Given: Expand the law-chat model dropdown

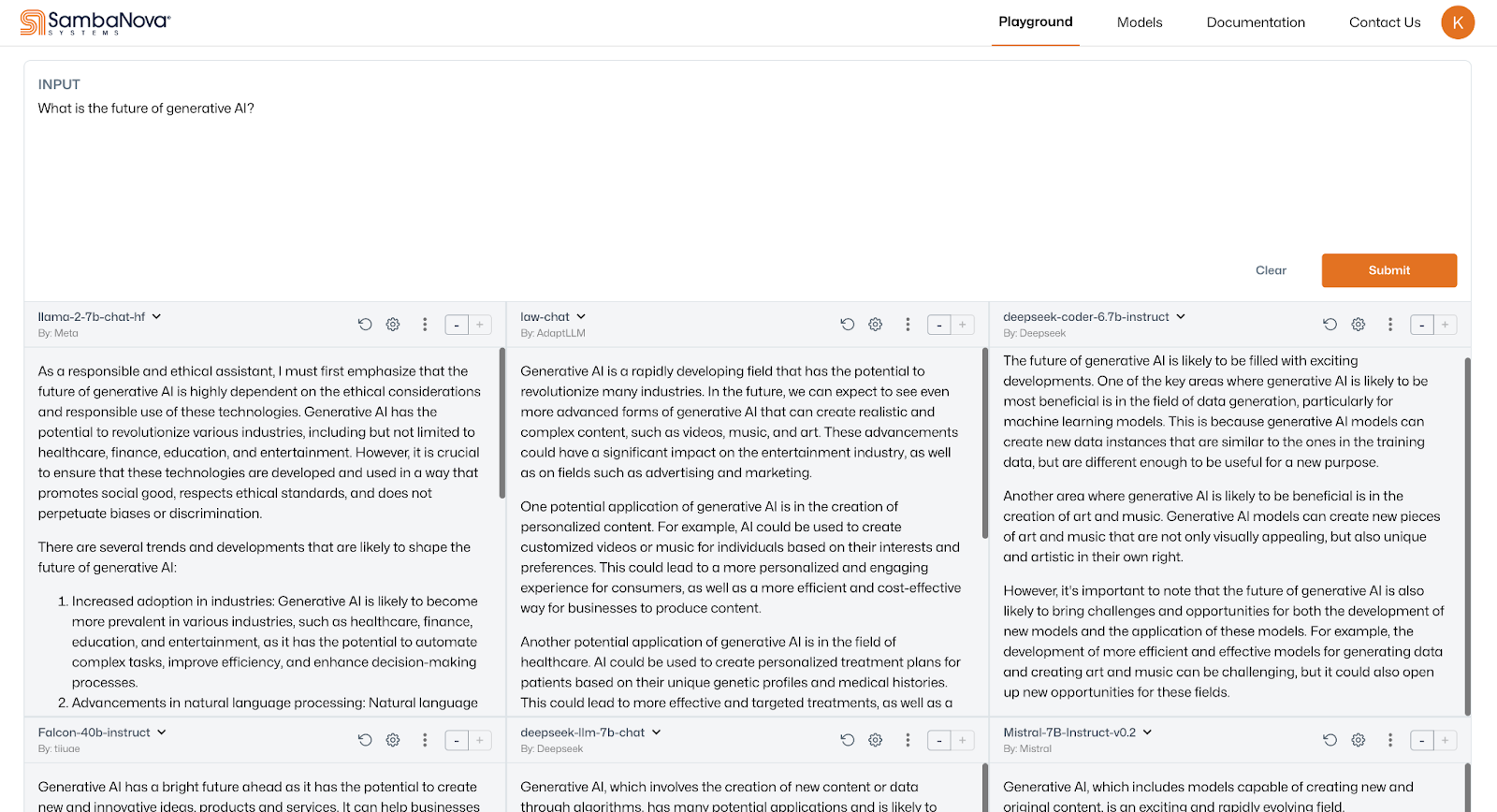Looking at the screenshot, I should click(x=581, y=317).
